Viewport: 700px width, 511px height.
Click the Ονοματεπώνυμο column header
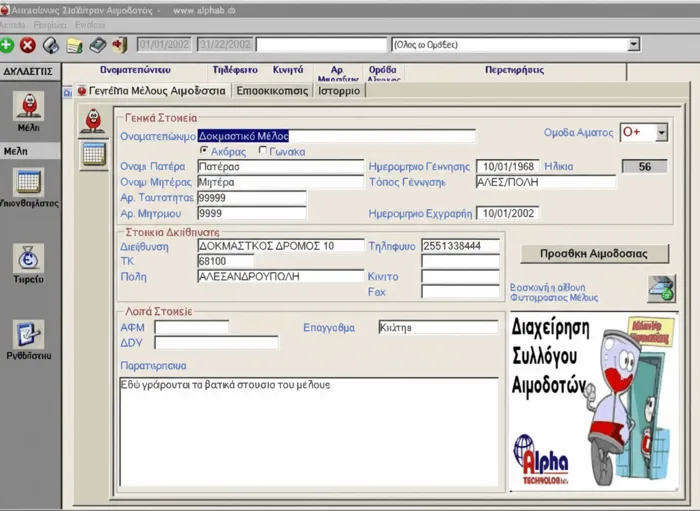pyautogui.click(x=135, y=70)
